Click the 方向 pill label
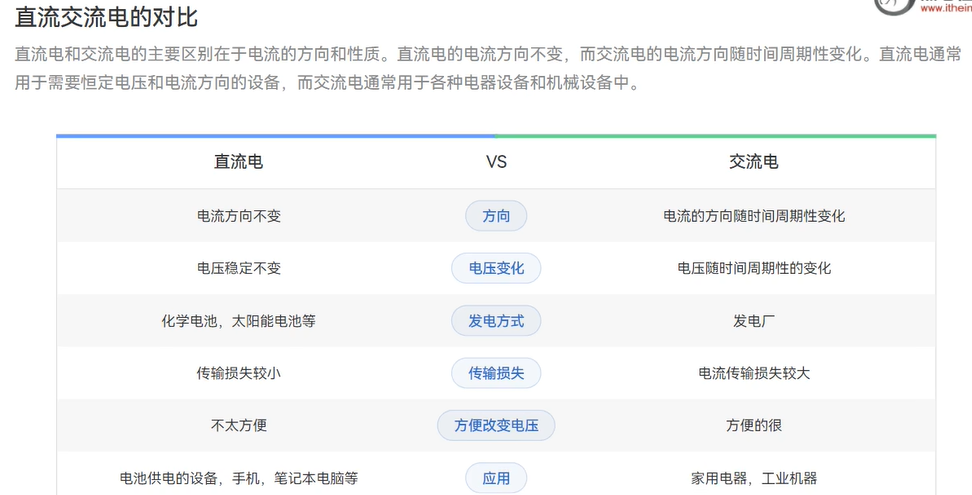972x495 pixels. click(496, 216)
